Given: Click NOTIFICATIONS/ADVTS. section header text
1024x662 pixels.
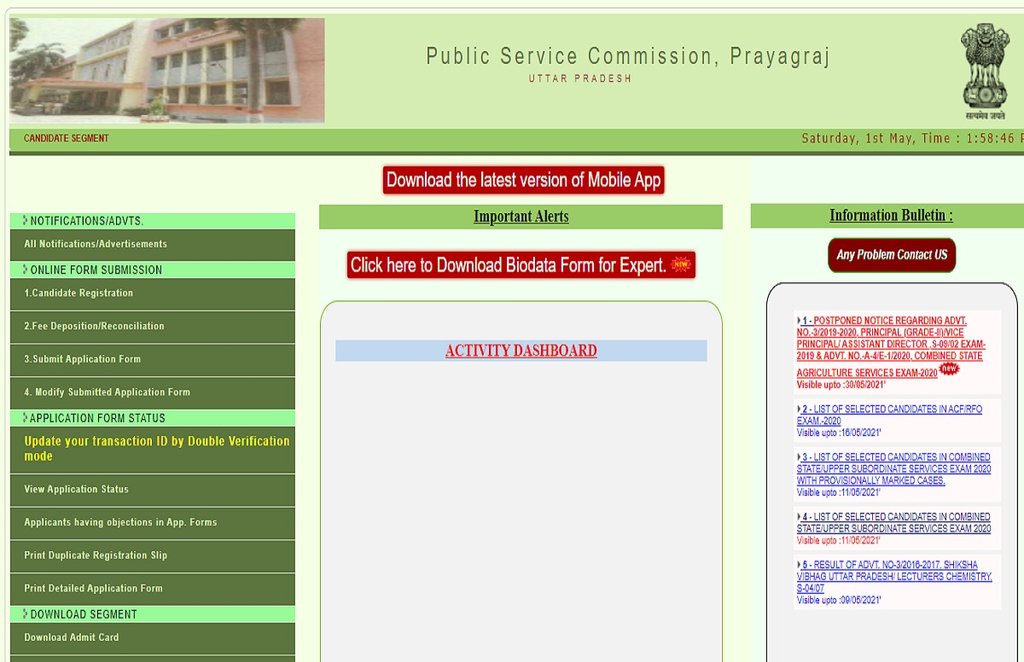Looking at the screenshot, I should (x=87, y=221).
